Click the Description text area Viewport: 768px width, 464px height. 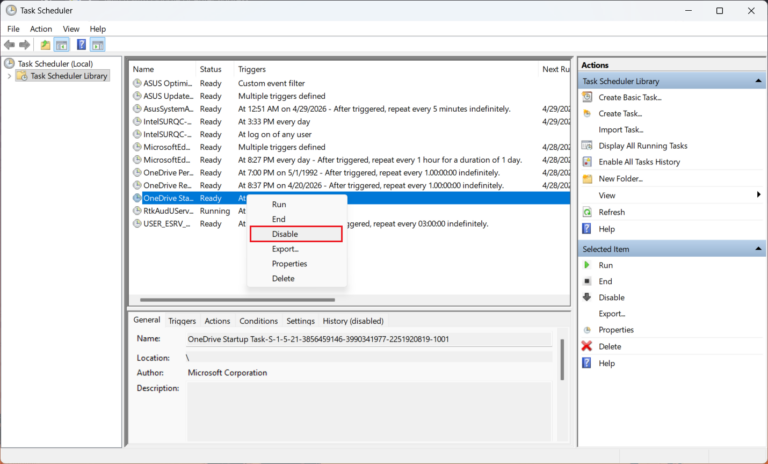(369, 412)
